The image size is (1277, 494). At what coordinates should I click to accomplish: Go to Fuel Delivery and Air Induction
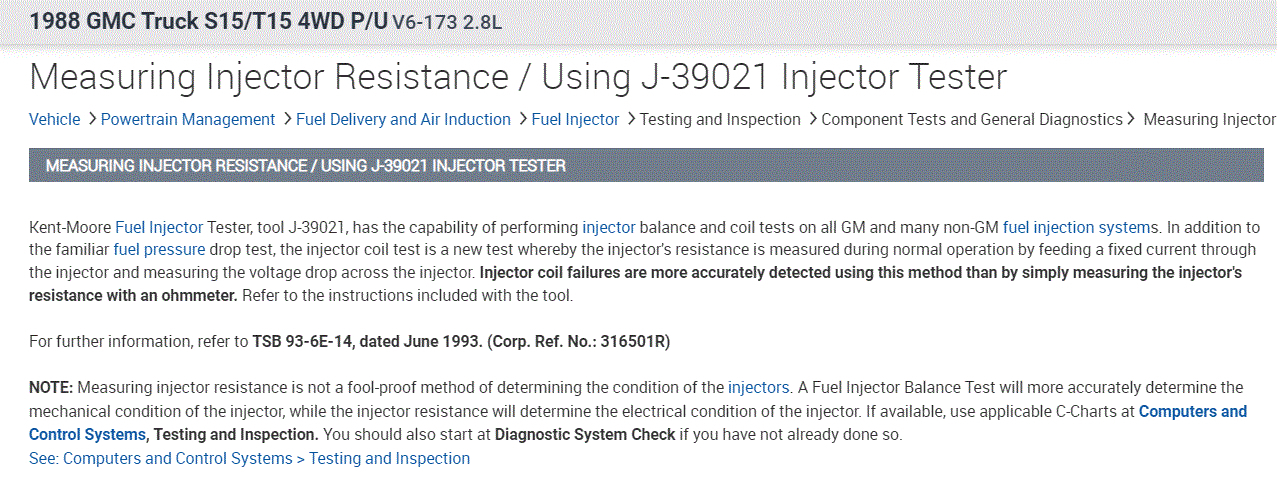point(403,119)
